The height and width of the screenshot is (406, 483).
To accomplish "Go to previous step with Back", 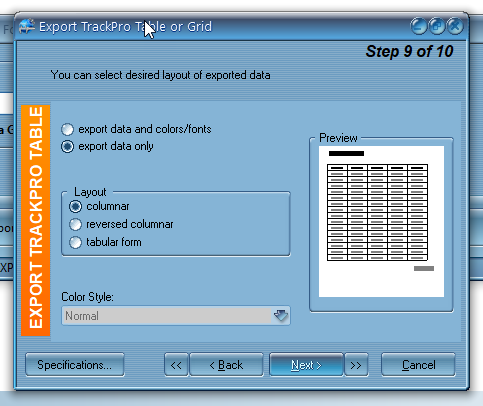I will (x=226, y=365).
